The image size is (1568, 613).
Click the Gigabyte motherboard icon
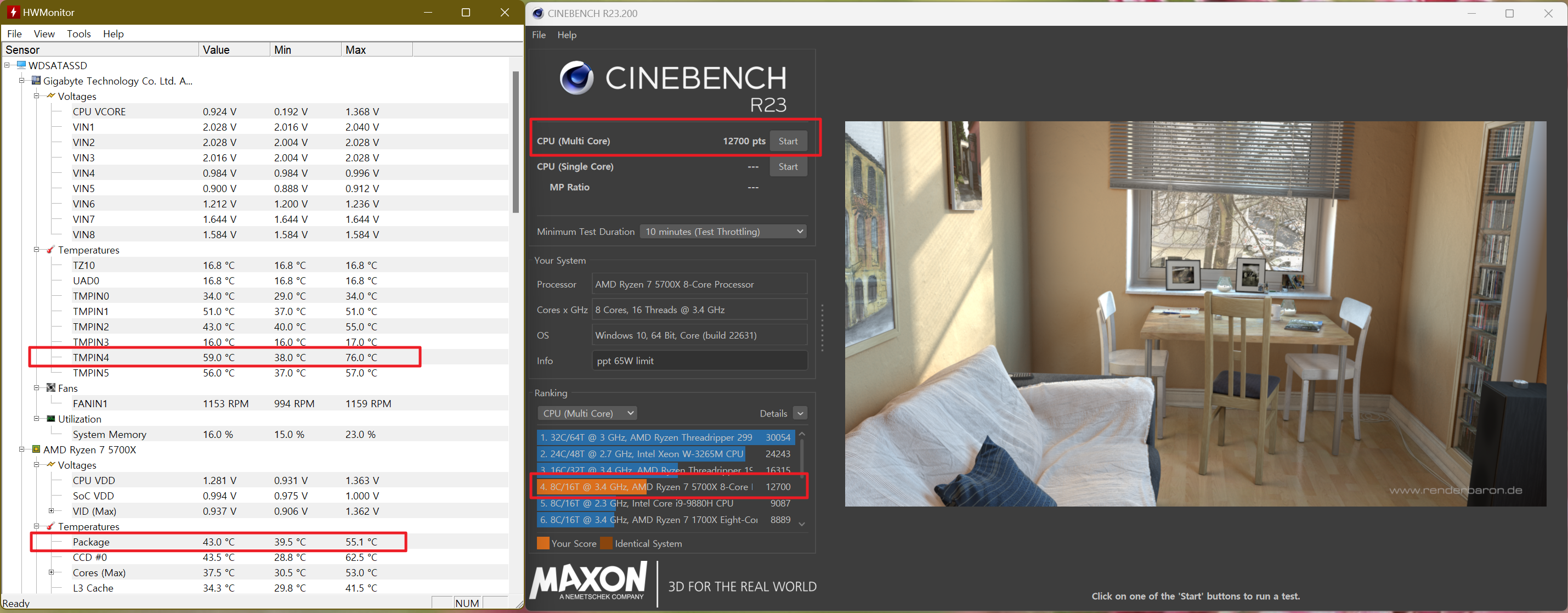[x=37, y=81]
